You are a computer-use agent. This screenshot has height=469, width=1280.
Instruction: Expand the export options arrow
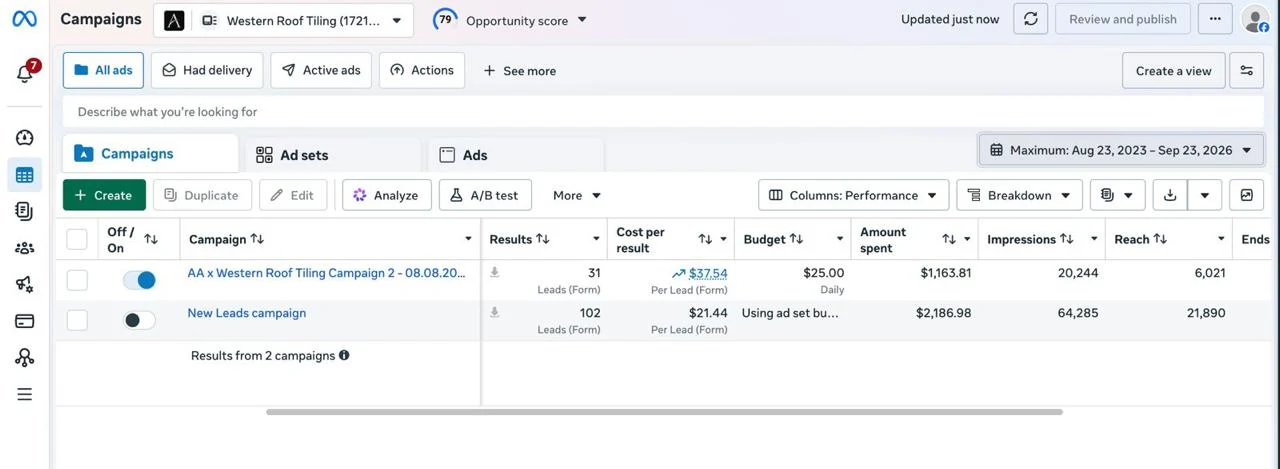pos(1204,195)
